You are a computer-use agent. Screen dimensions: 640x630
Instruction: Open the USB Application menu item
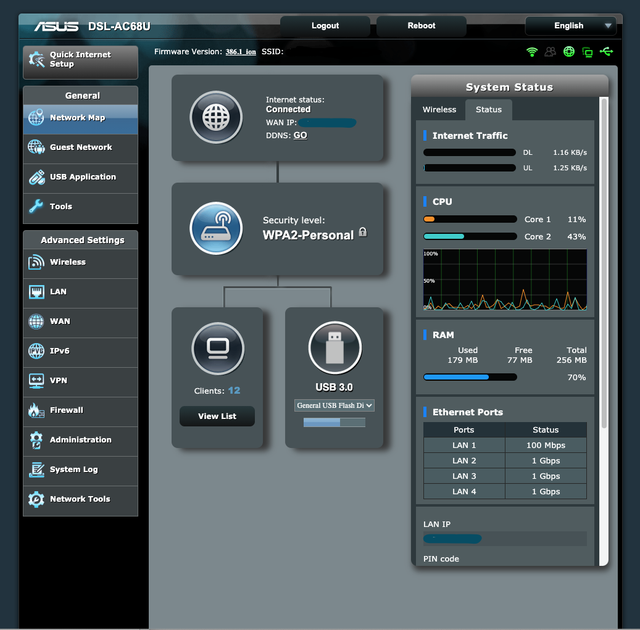click(80, 179)
